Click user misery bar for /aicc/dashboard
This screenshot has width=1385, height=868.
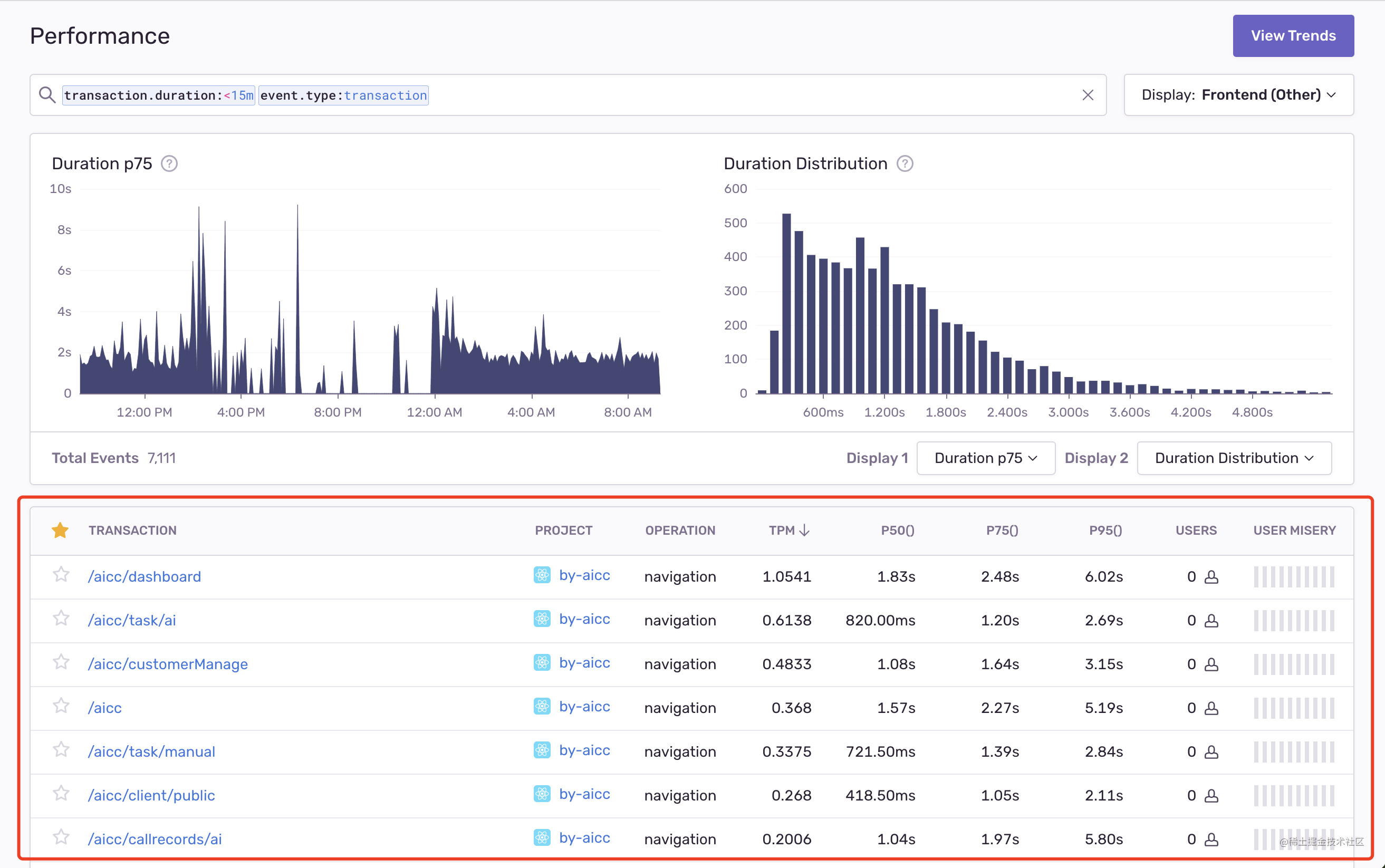point(1294,577)
